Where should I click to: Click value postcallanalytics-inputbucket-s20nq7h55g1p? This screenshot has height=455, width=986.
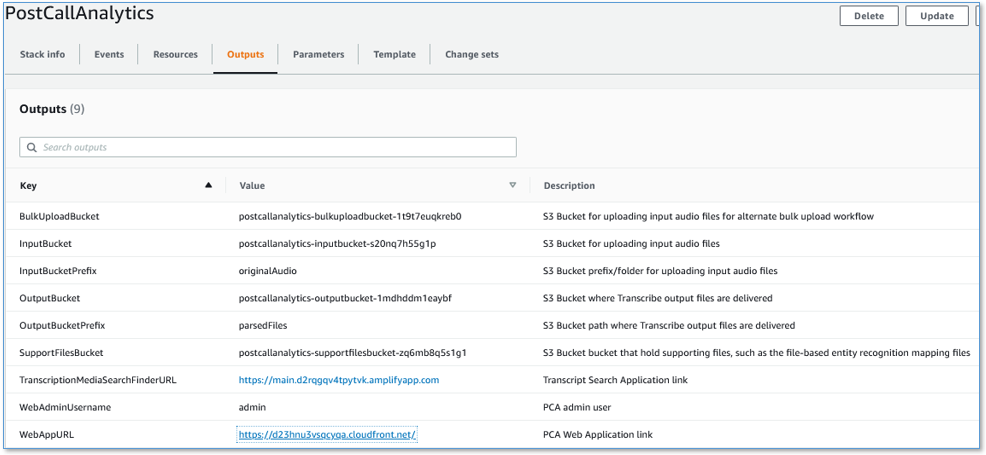(x=338, y=244)
